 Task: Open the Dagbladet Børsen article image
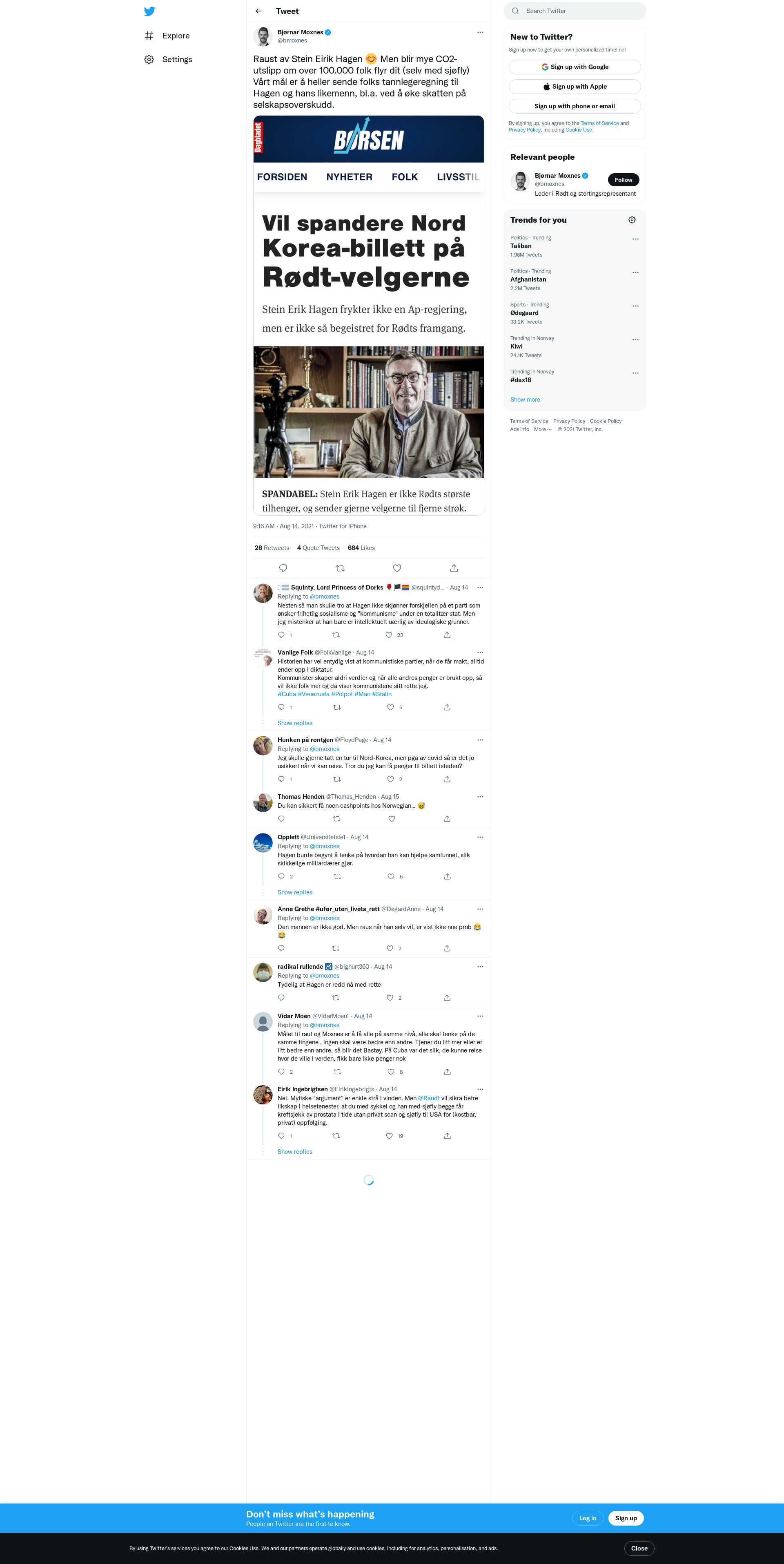coord(368,315)
